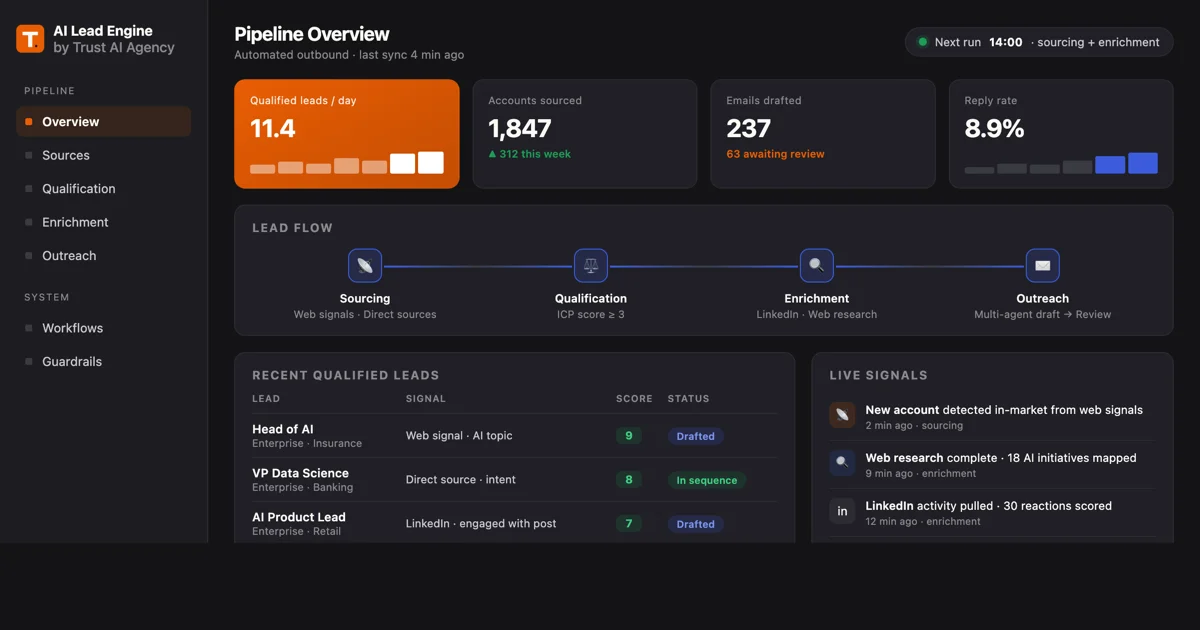Viewport: 1200px width, 630px height.
Task: Click the STATUS column header
Action: pyautogui.click(x=689, y=399)
